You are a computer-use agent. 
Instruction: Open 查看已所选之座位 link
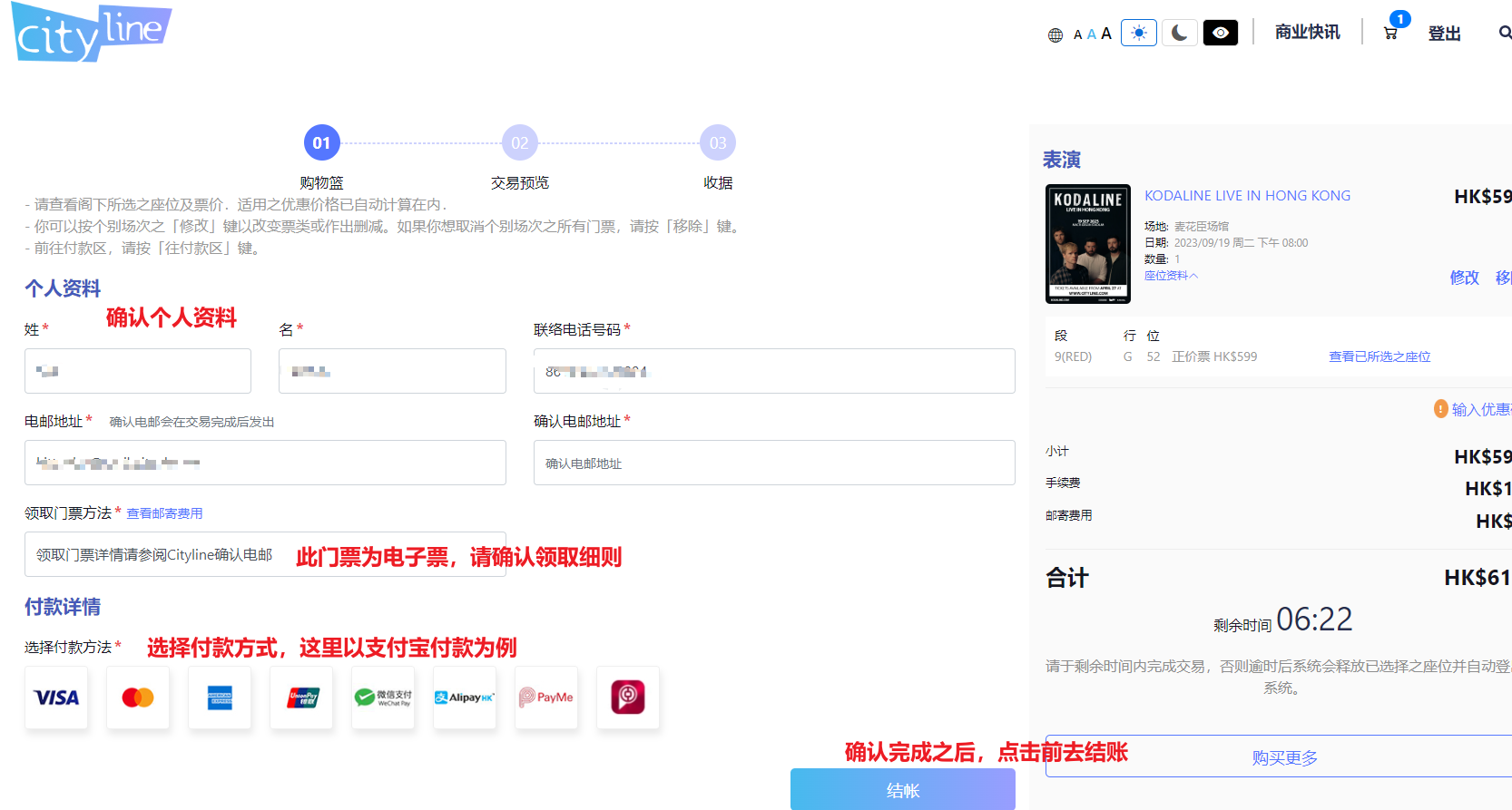1379,356
